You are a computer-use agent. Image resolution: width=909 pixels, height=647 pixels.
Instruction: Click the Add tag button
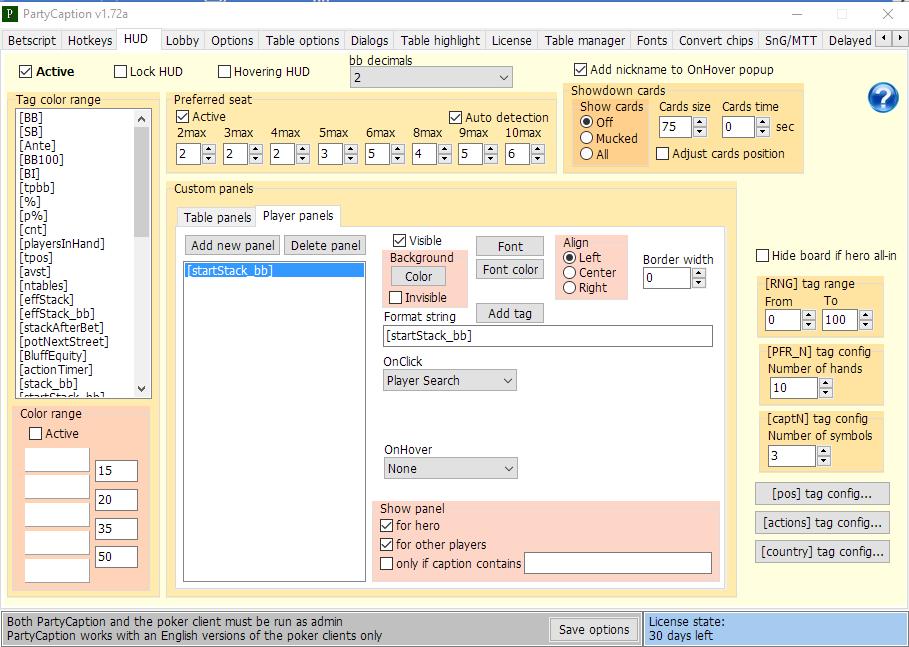(510, 313)
